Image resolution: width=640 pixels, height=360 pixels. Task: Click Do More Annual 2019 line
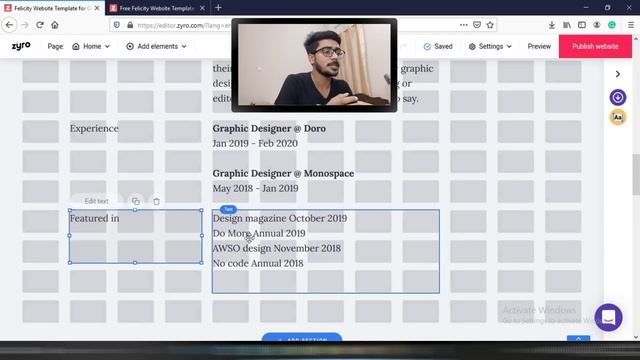click(x=259, y=233)
